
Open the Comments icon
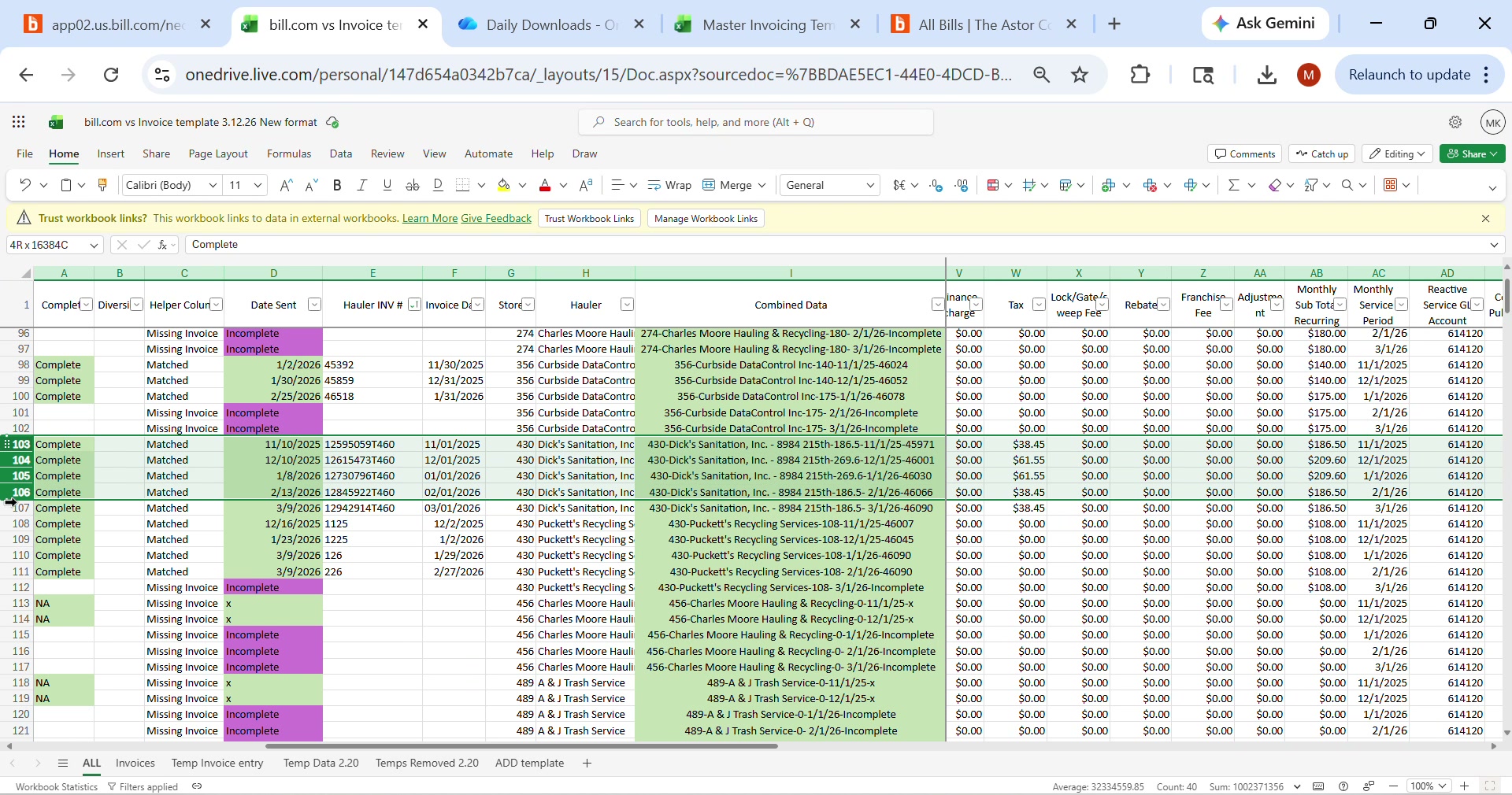pos(1243,153)
